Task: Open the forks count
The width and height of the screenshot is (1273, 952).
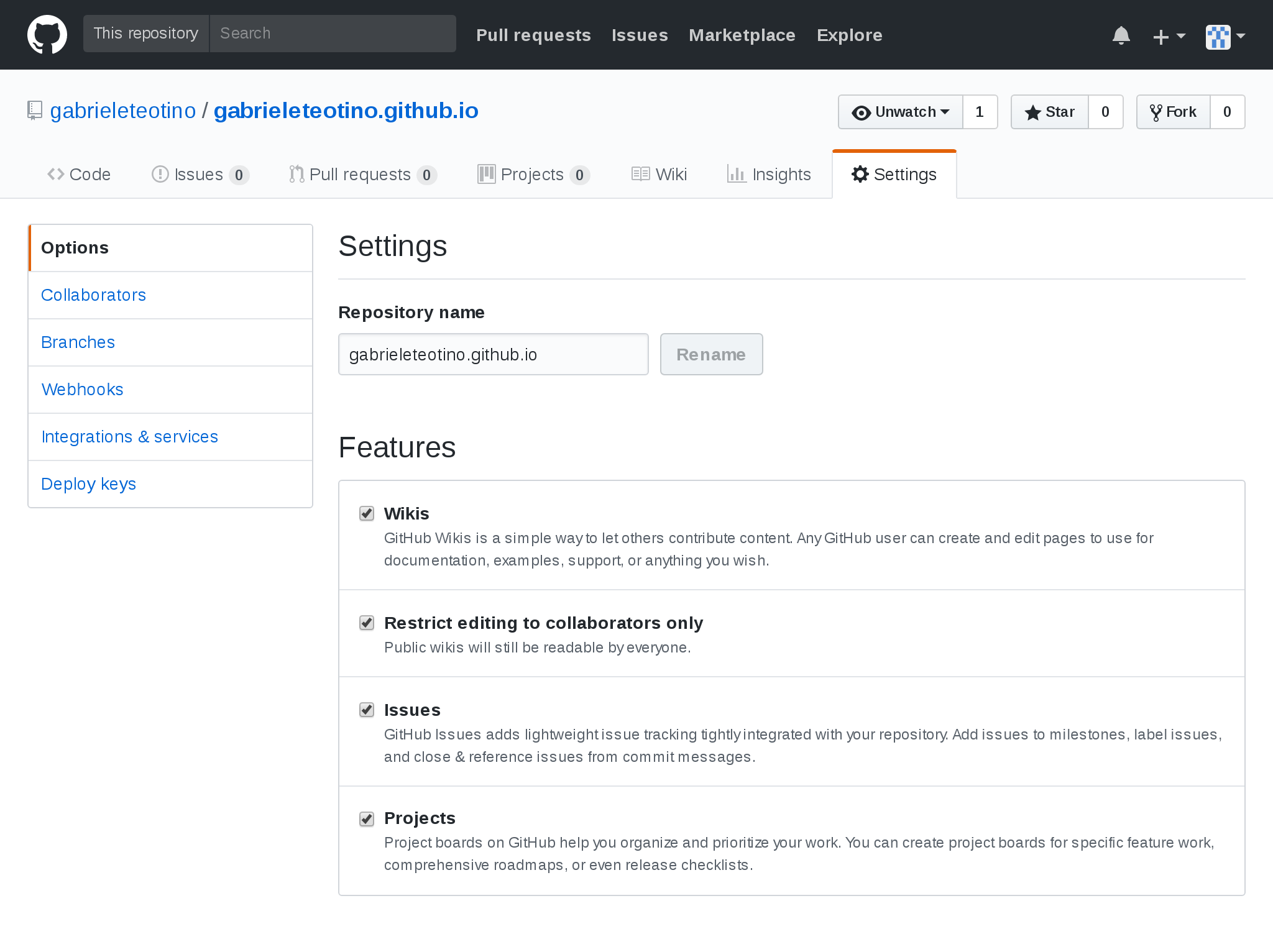Action: pos(1227,112)
